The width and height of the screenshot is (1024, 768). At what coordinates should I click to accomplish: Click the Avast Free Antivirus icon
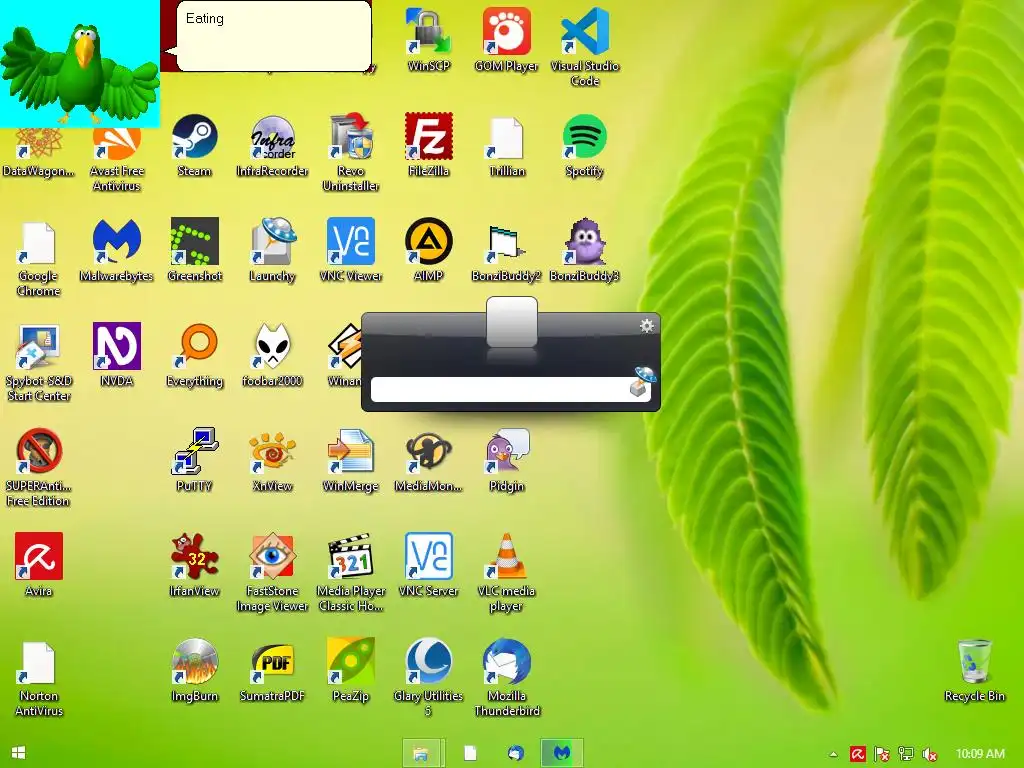click(x=116, y=160)
